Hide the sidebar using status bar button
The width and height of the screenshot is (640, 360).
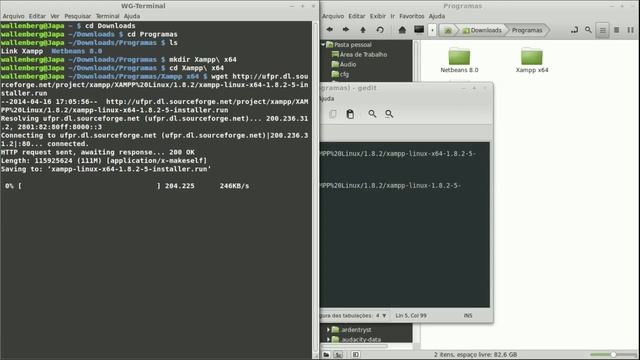coord(356,355)
